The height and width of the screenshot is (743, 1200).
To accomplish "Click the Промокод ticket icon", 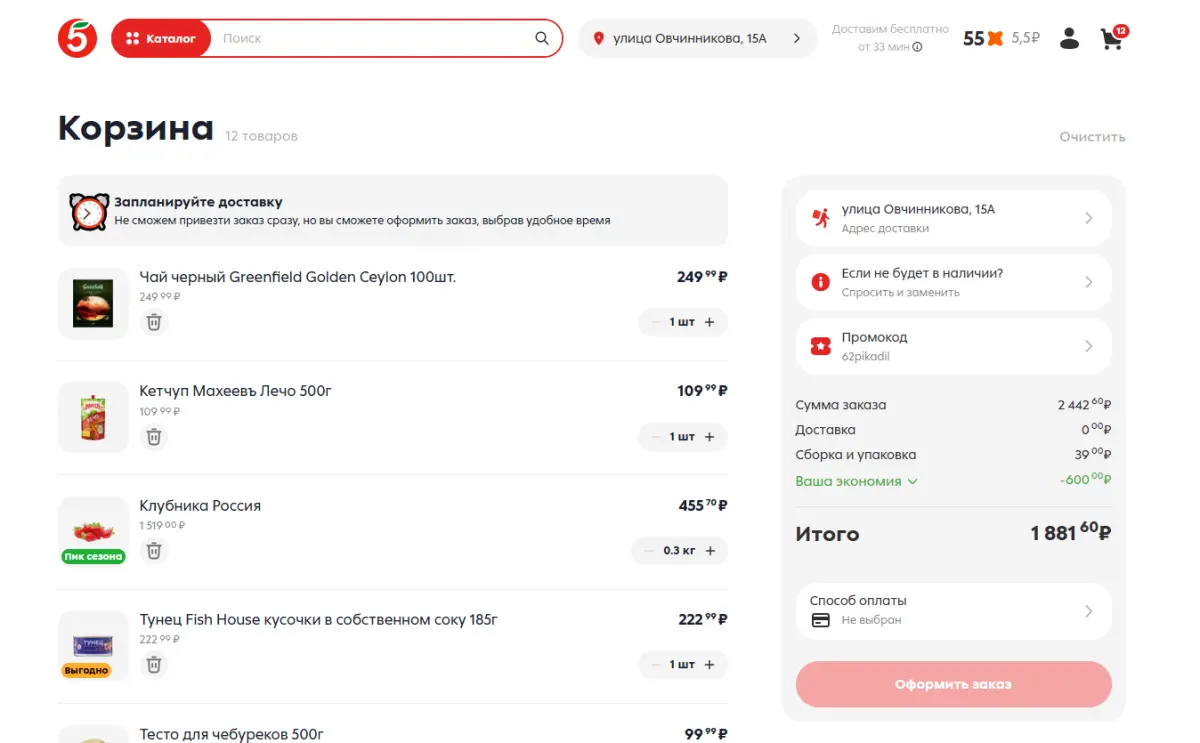I will 821,346.
